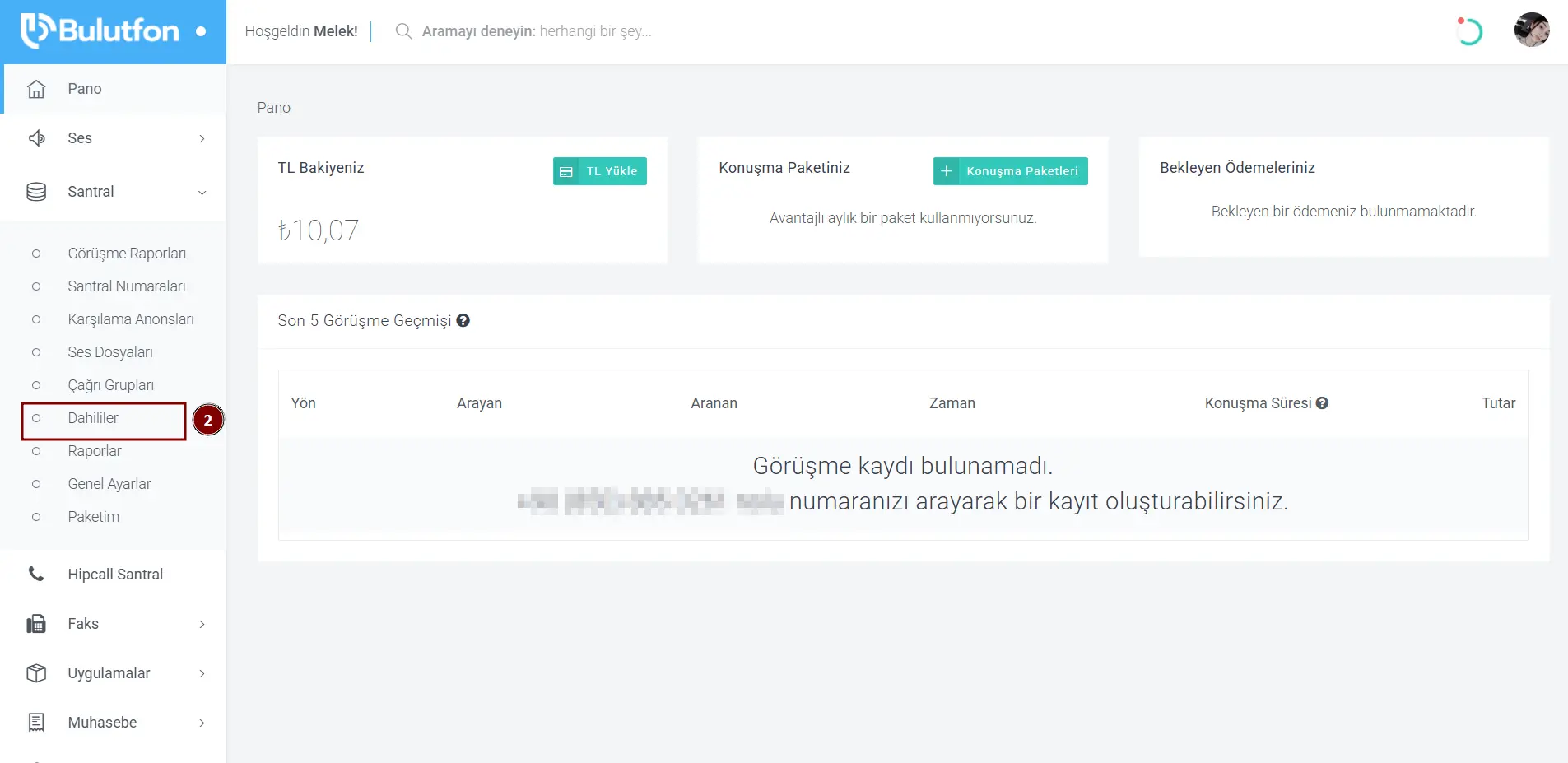Click the Pano breadcrumb title
The height and width of the screenshot is (763, 1568).
pyautogui.click(x=273, y=108)
